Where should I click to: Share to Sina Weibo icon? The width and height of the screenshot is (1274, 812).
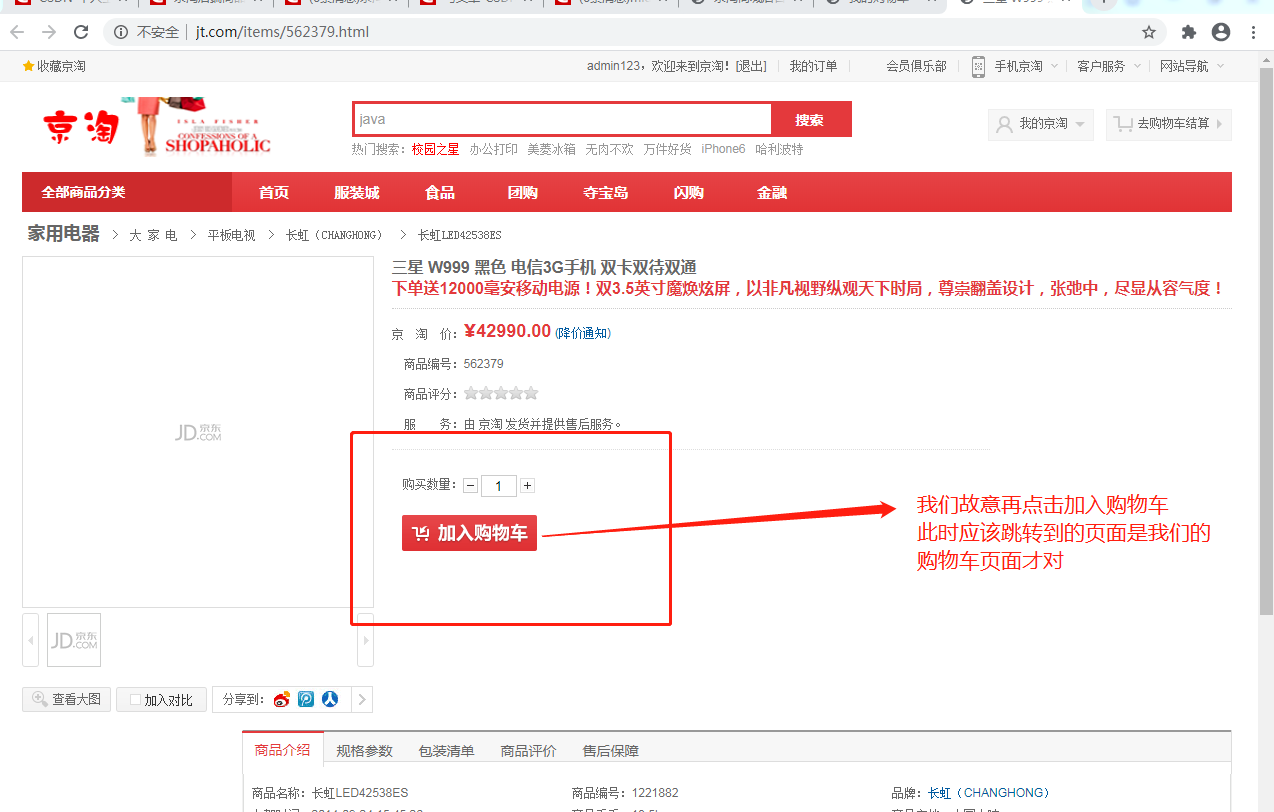click(281, 699)
